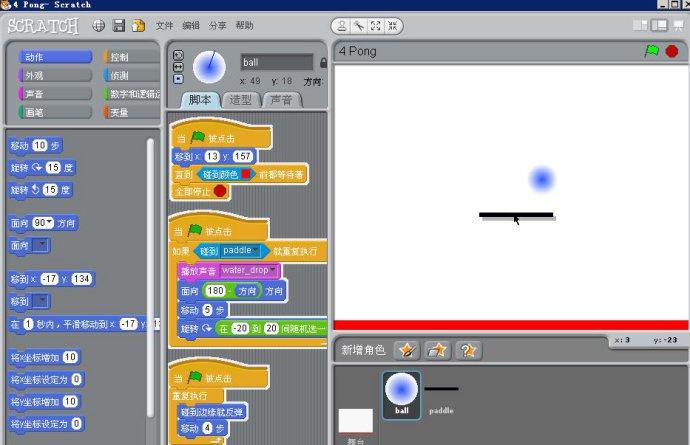The height and width of the screenshot is (445, 690).
Task: Get a surprise sprite
Action: 468,350
